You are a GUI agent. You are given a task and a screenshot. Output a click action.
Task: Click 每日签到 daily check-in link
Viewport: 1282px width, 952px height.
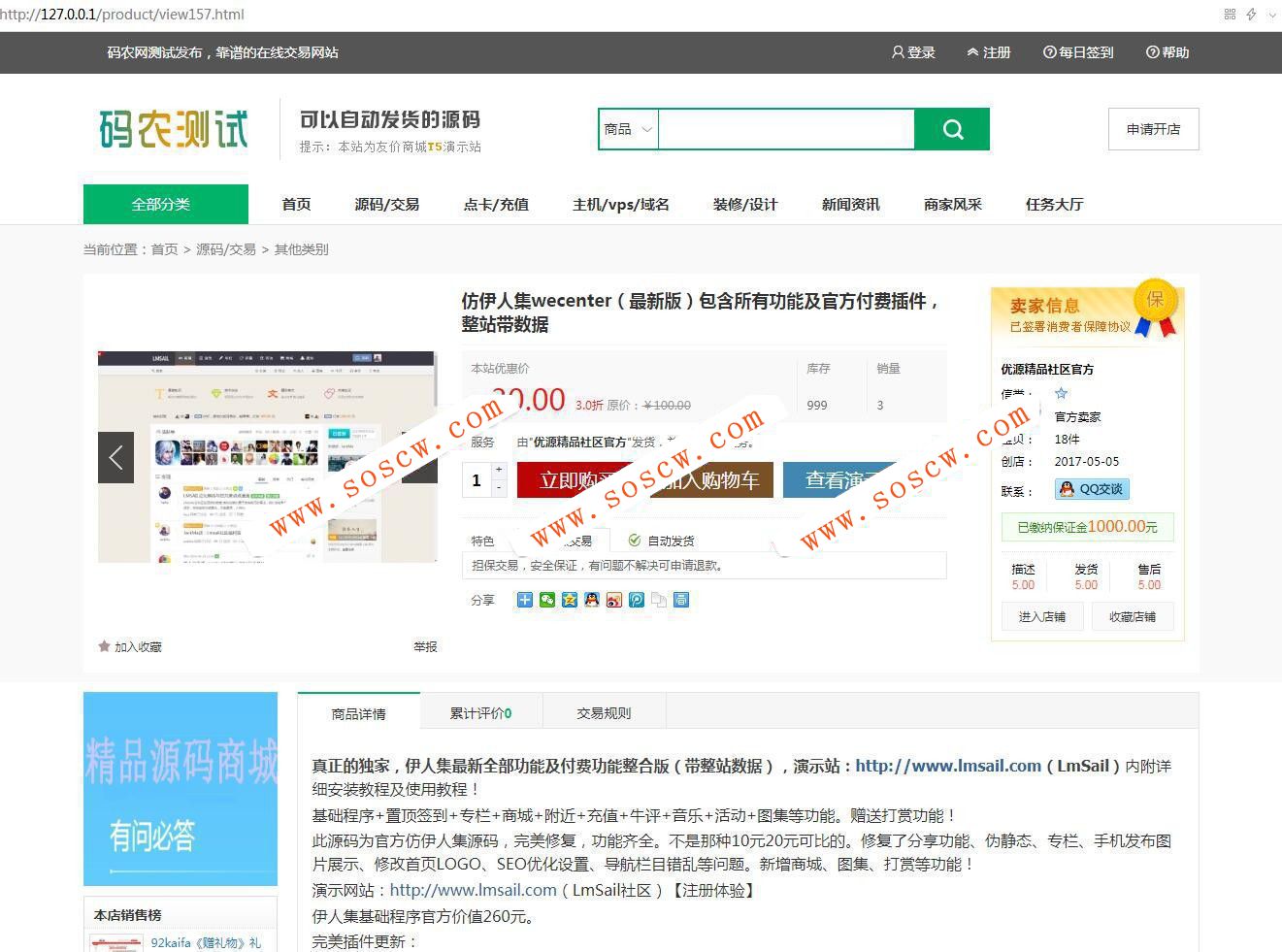click(1078, 52)
